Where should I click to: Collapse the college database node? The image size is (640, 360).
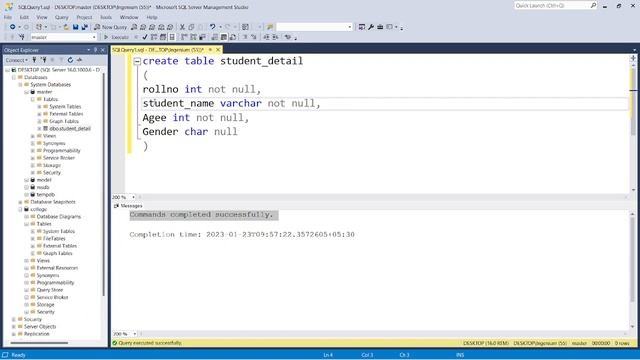tap(20, 209)
